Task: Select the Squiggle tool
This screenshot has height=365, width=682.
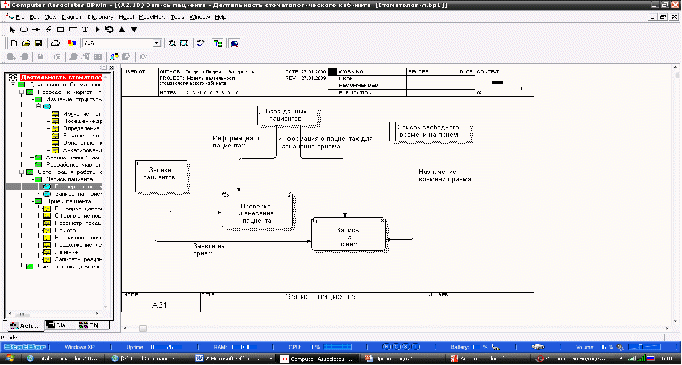Action: 49,30
